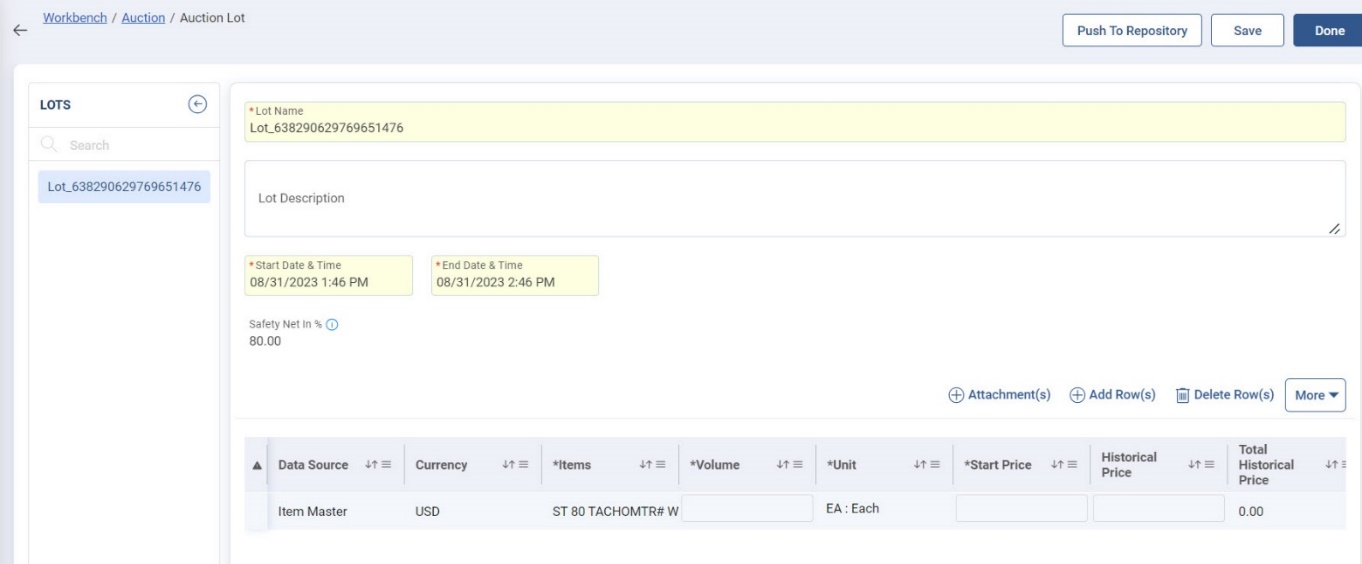Click the Safety Net info icon
The image size is (1362, 564).
(x=332, y=324)
